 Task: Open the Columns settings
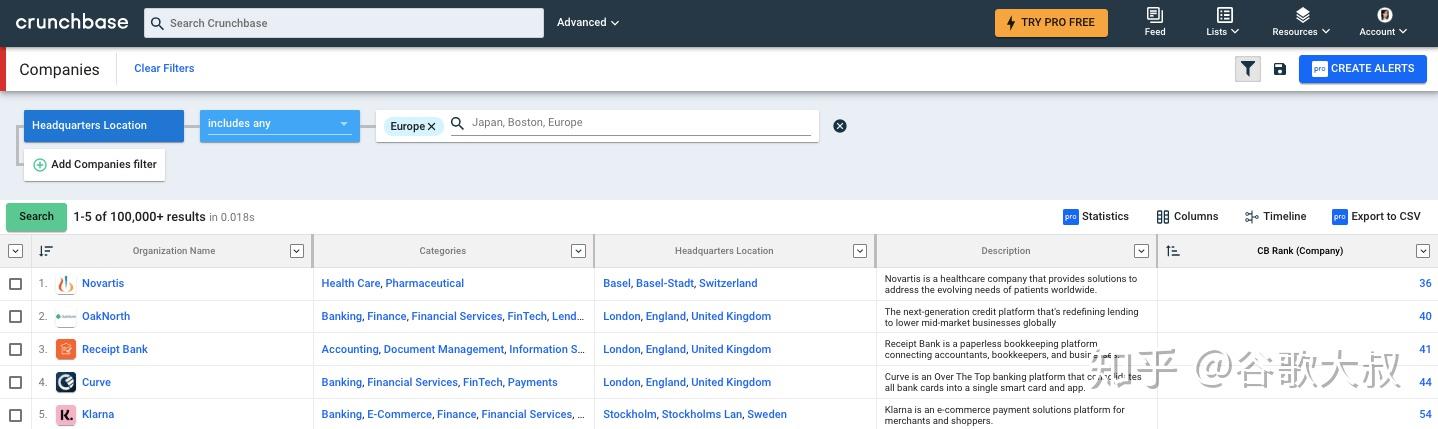point(1187,216)
